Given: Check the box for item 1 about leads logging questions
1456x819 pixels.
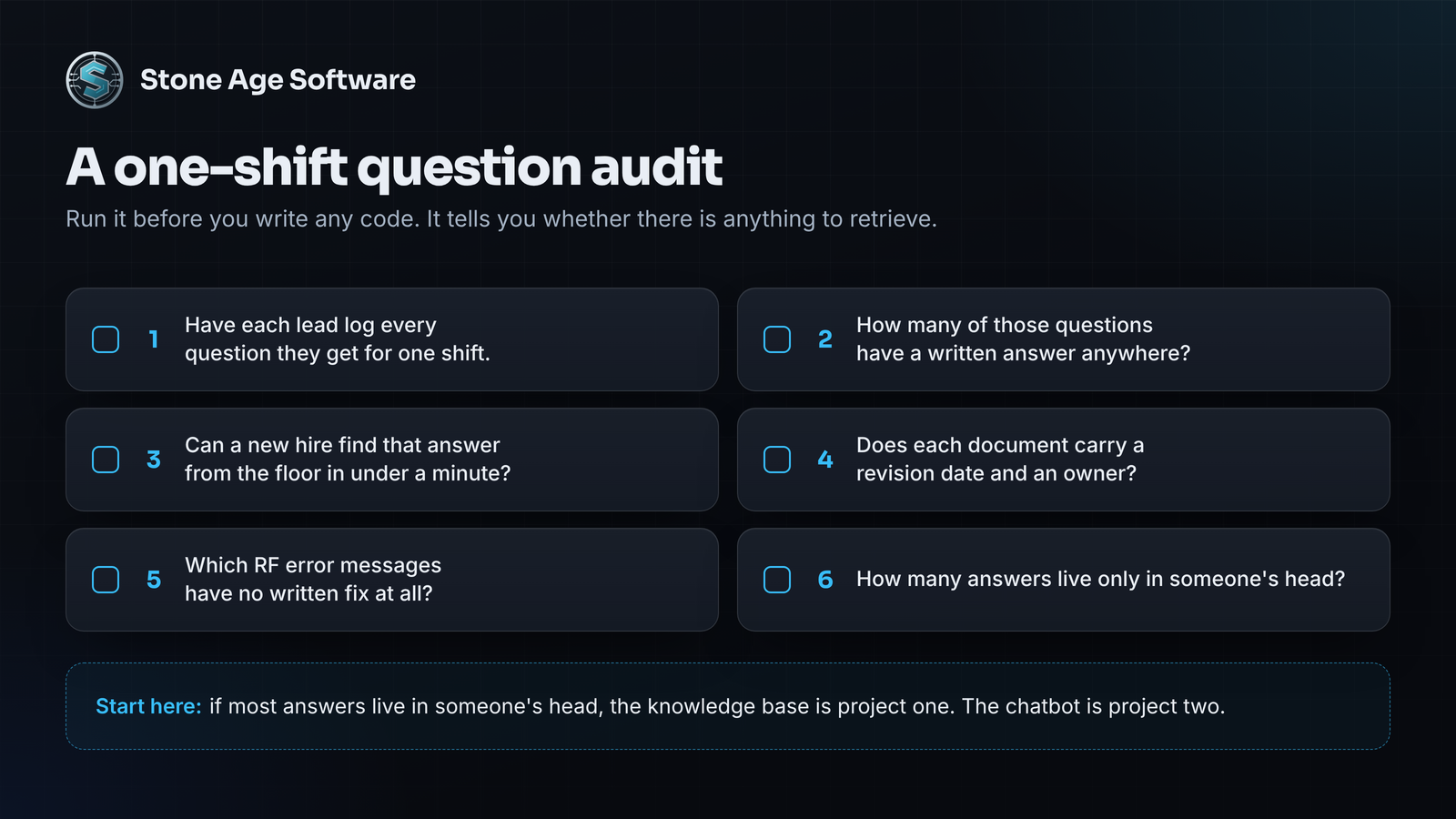Looking at the screenshot, I should click(106, 339).
